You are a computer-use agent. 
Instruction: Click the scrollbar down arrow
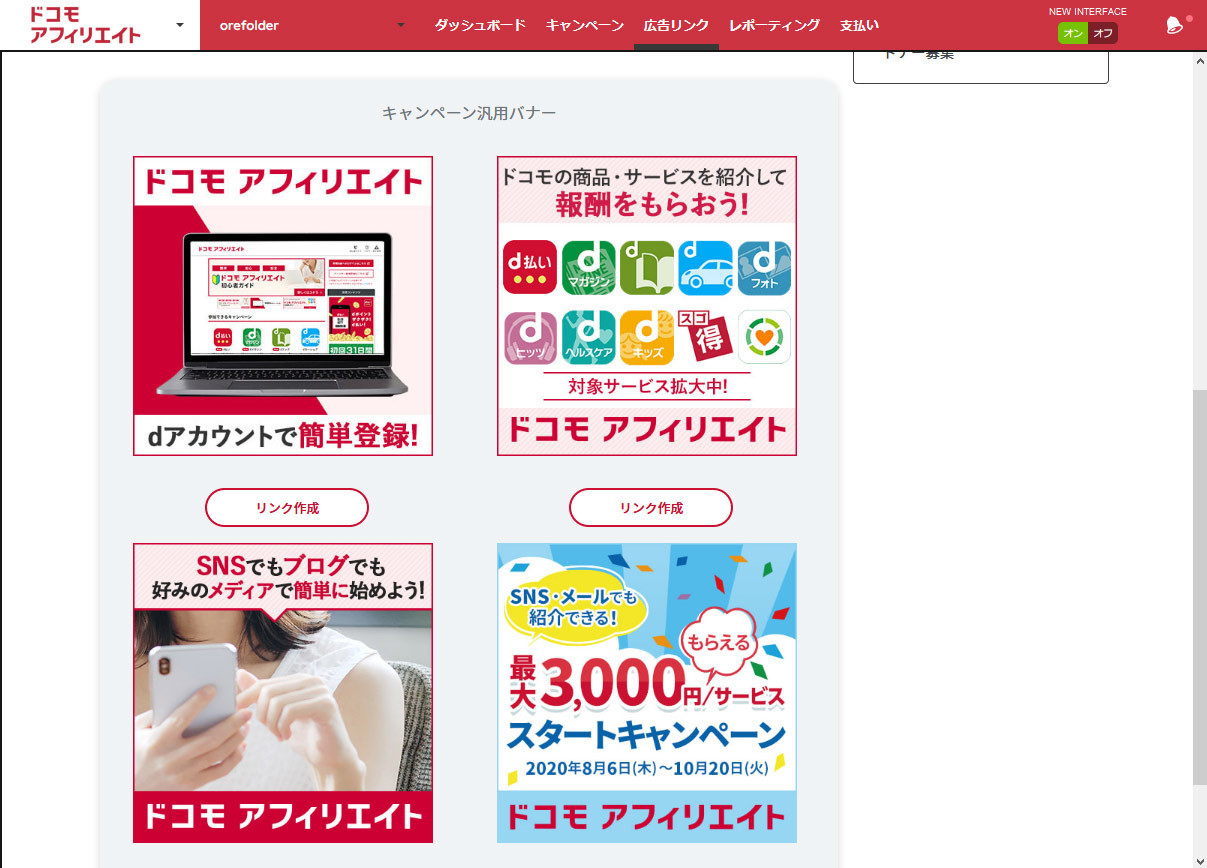[x=1200, y=860]
